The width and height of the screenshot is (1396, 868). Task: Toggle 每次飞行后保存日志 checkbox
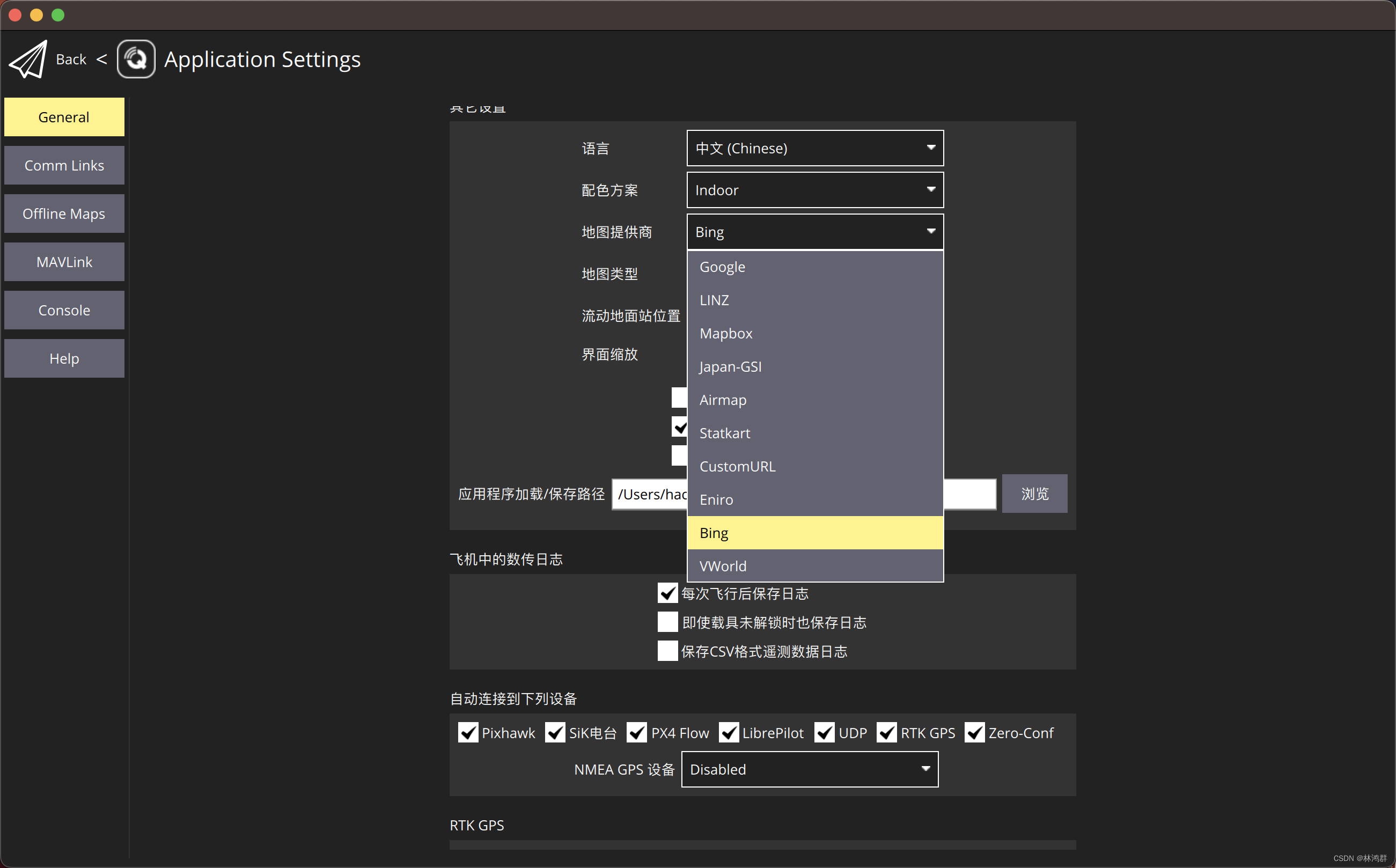[x=667, y=593]
